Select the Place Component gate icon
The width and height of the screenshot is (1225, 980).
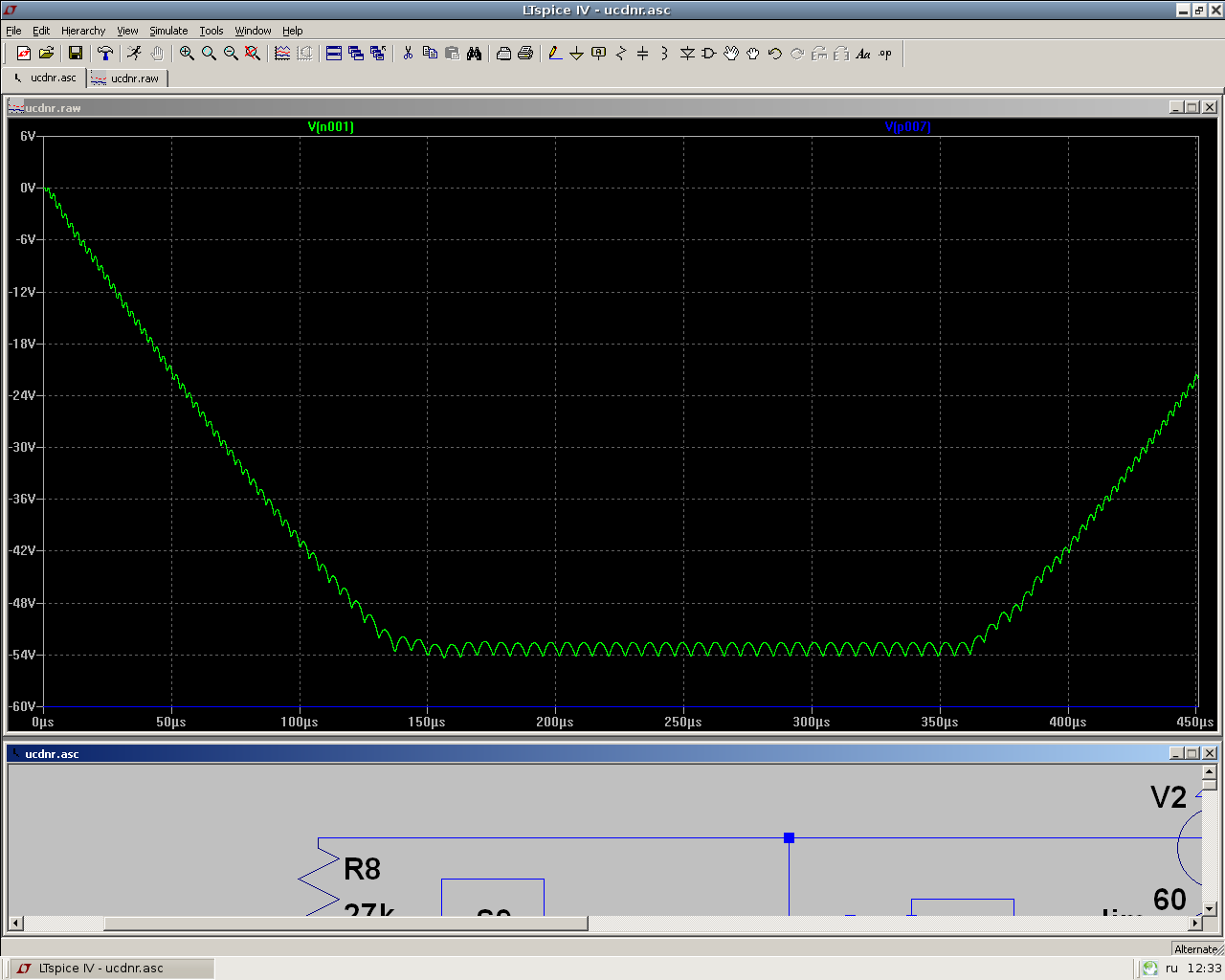(x=709, y=54)
